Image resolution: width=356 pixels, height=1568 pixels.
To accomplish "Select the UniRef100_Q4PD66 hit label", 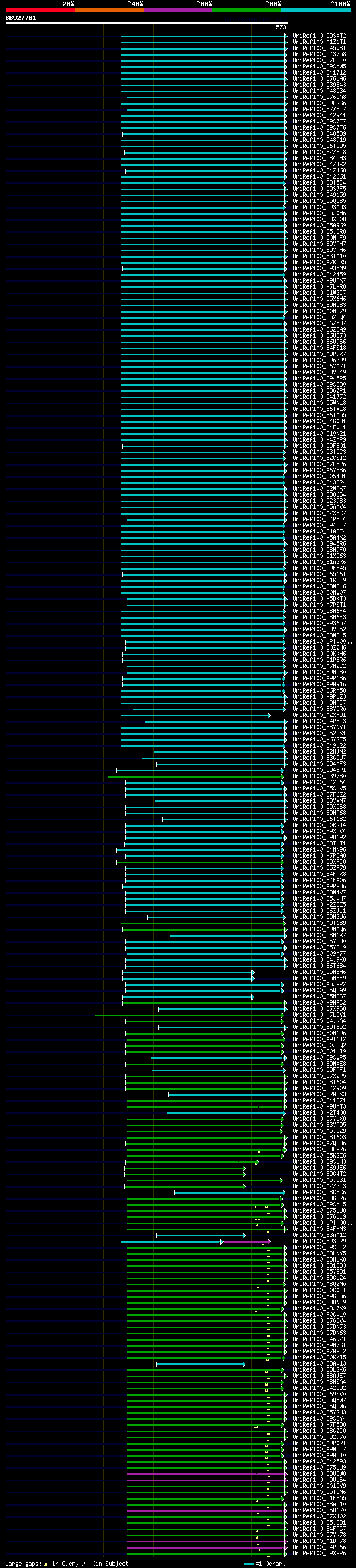I will click(x=319, y=1547).
